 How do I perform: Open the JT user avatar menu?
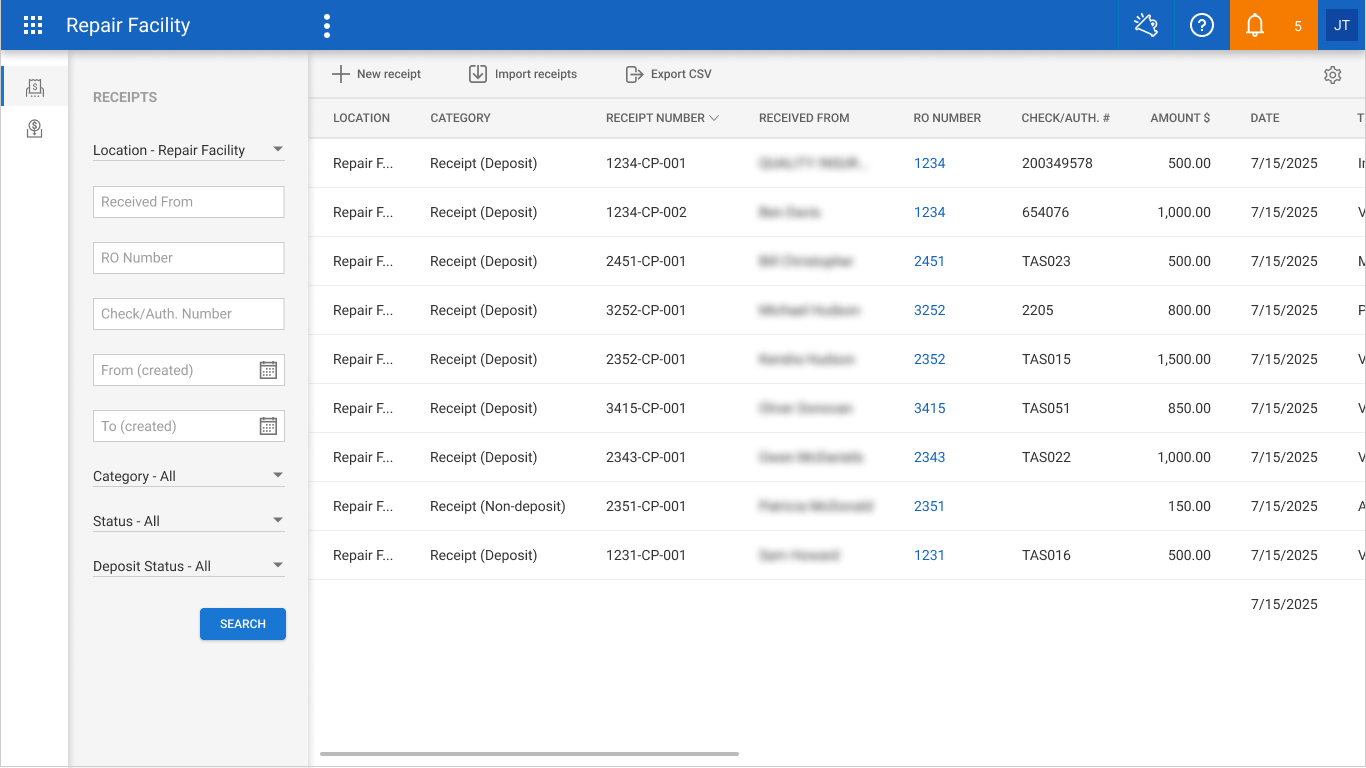1342,26
